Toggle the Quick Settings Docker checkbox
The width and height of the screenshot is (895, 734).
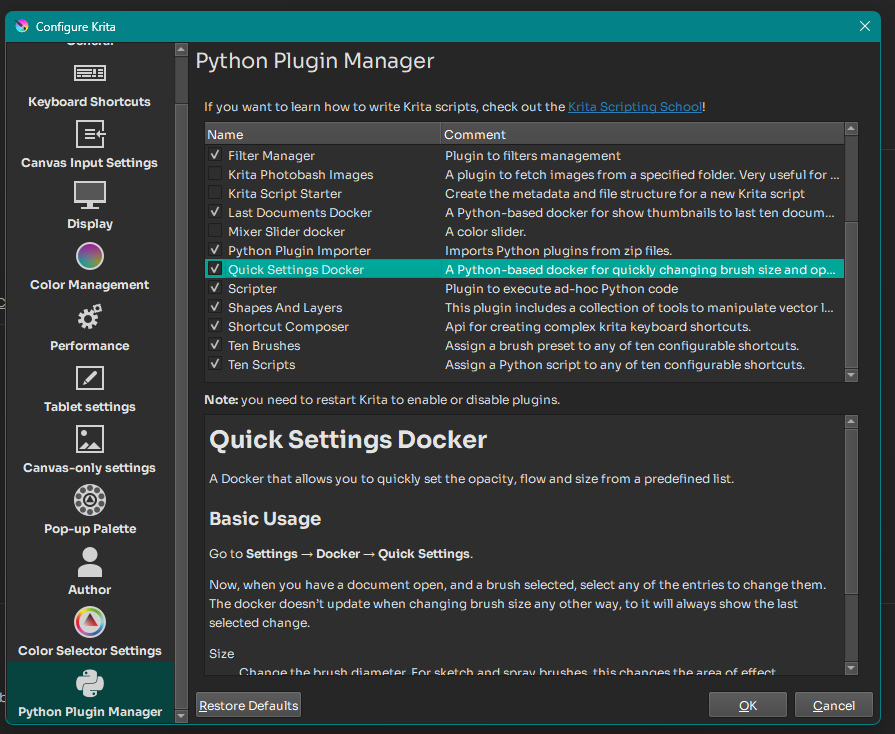click(x=215, y=268)
